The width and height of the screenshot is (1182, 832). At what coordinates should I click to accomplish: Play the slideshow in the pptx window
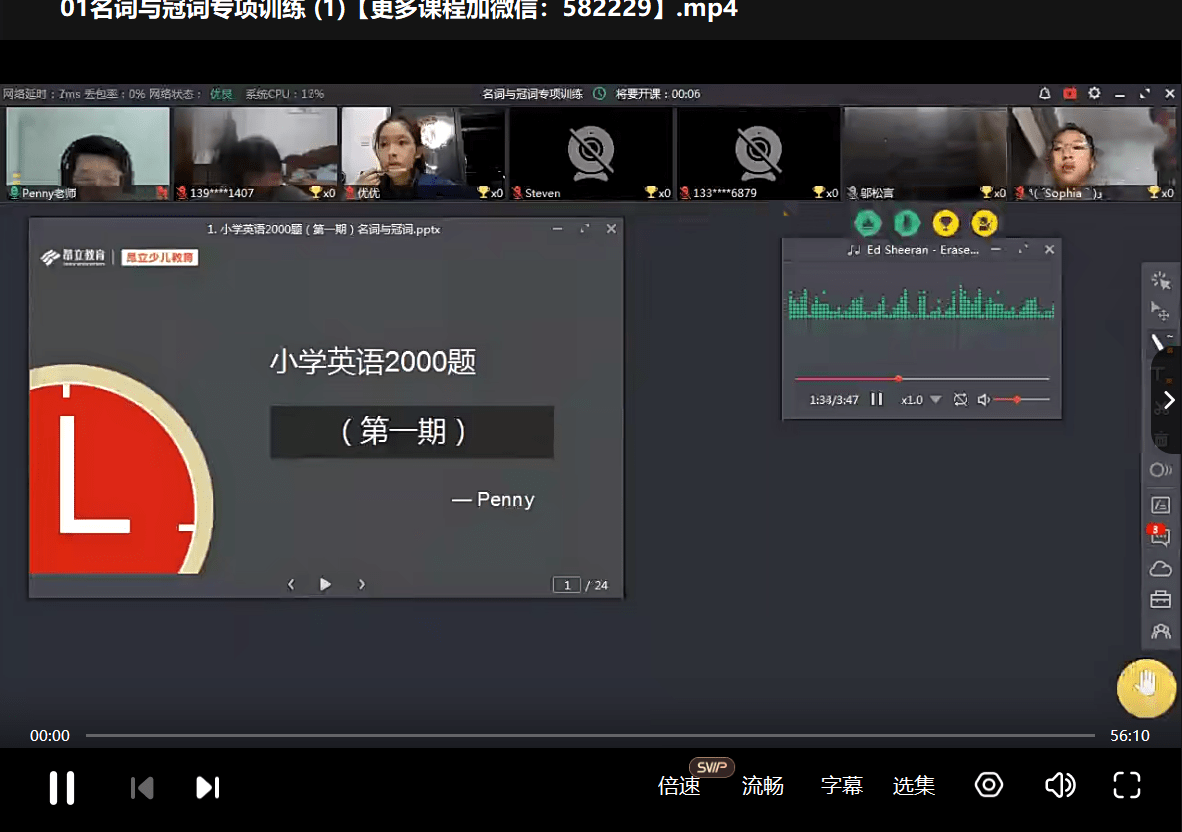325,584
